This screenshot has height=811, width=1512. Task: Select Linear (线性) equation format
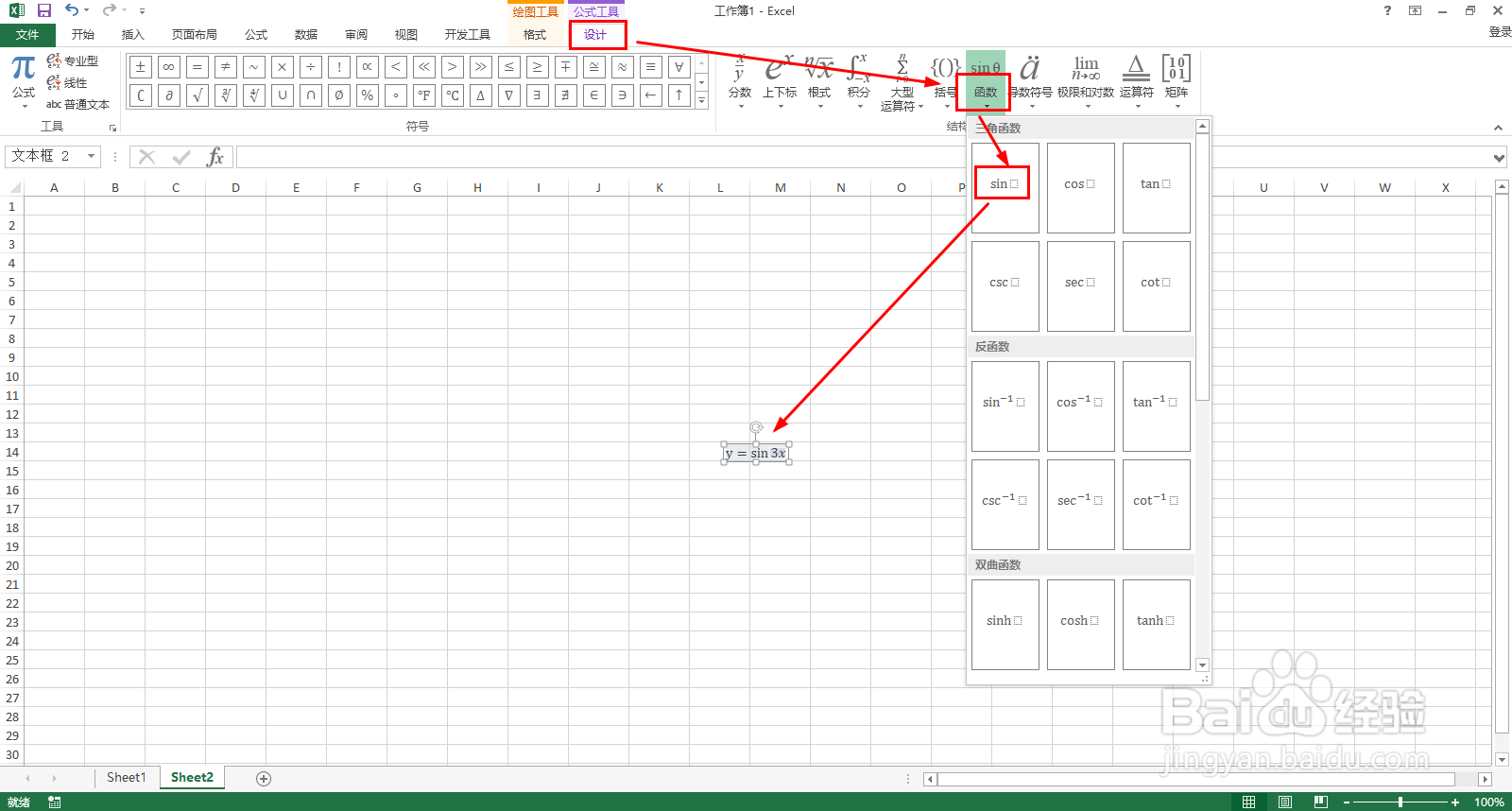pos(67,83)
